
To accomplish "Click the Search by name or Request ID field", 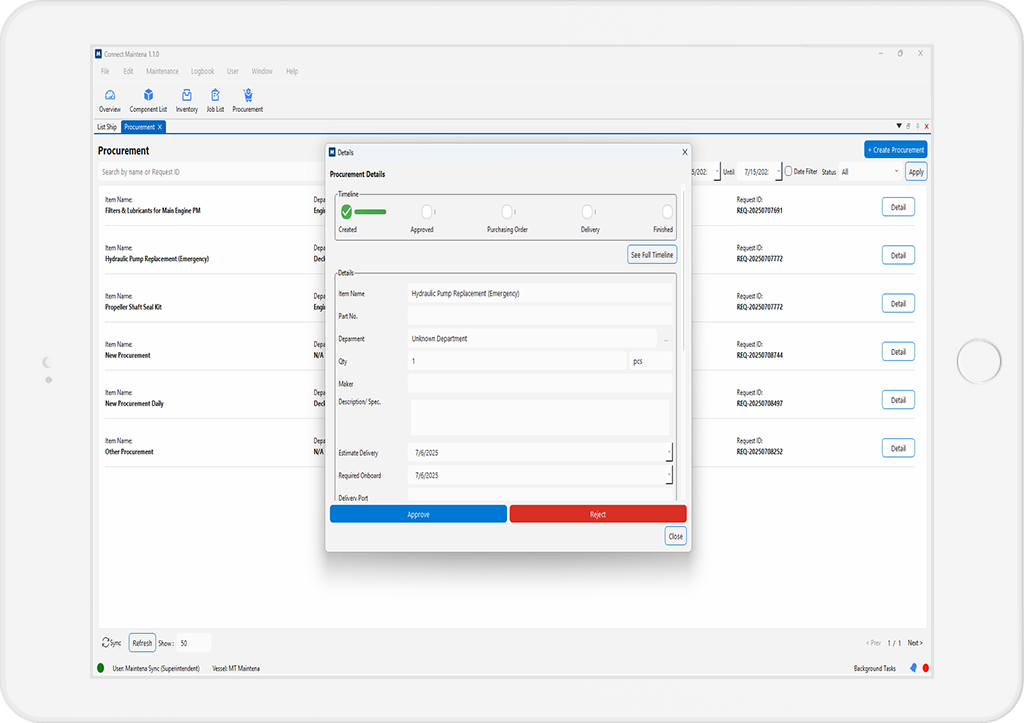I will pos(212,172).
